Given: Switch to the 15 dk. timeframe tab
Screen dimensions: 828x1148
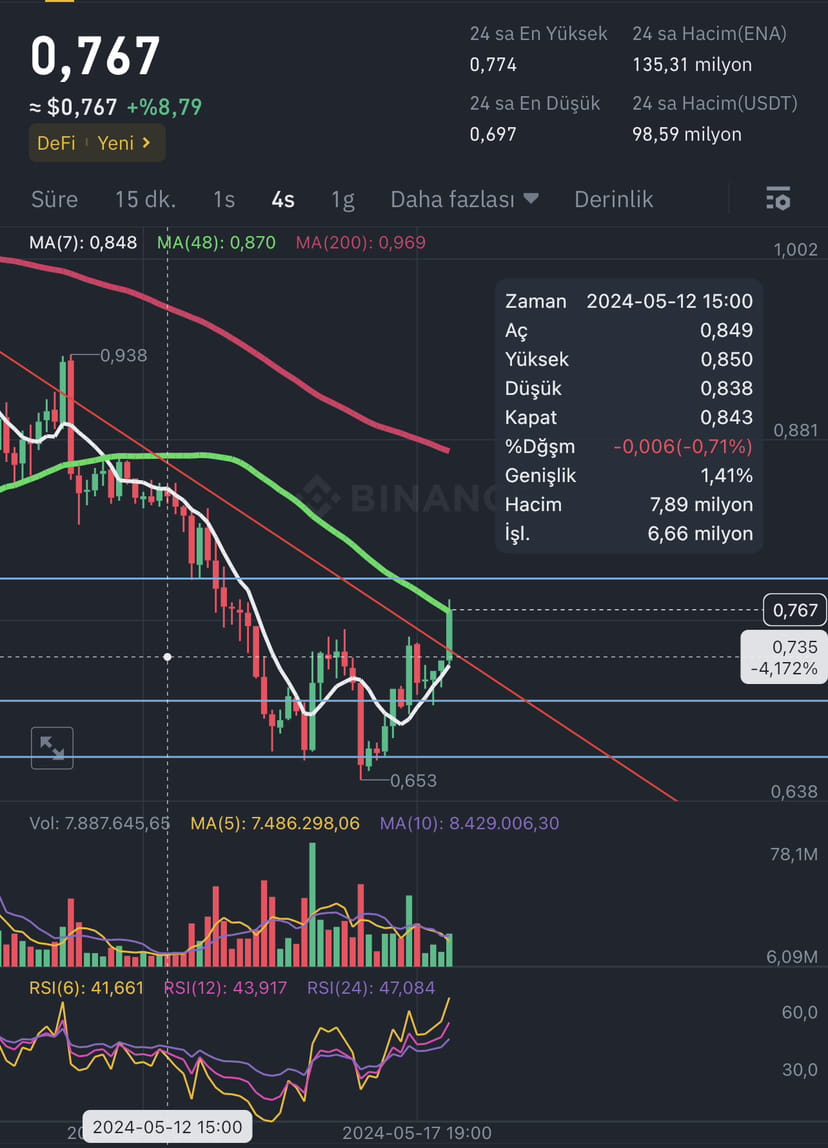Looking at the screenshot, I should tap(145, 199).
